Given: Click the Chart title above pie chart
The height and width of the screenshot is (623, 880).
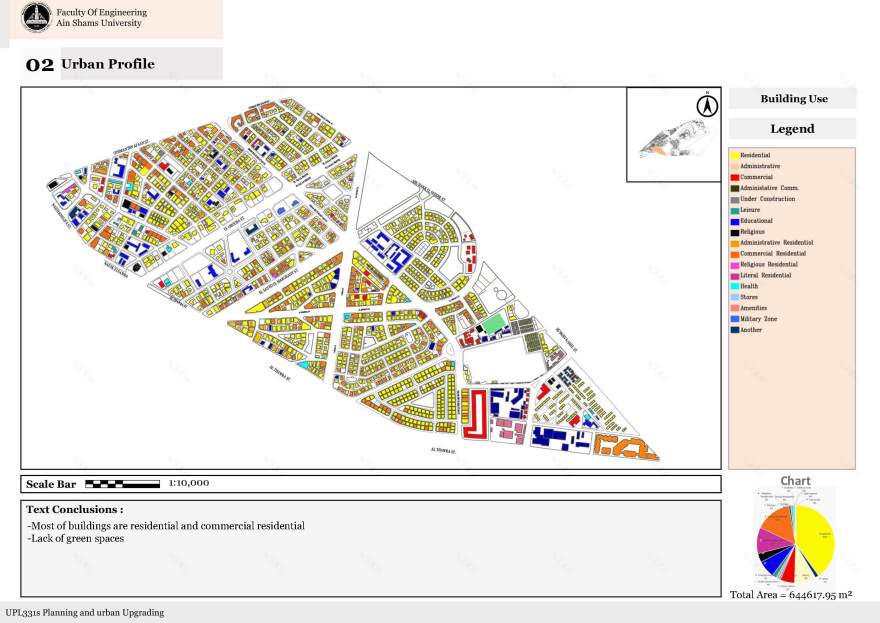Looking at the screenshot, I should pyautogui.click(x=795, y=481).
